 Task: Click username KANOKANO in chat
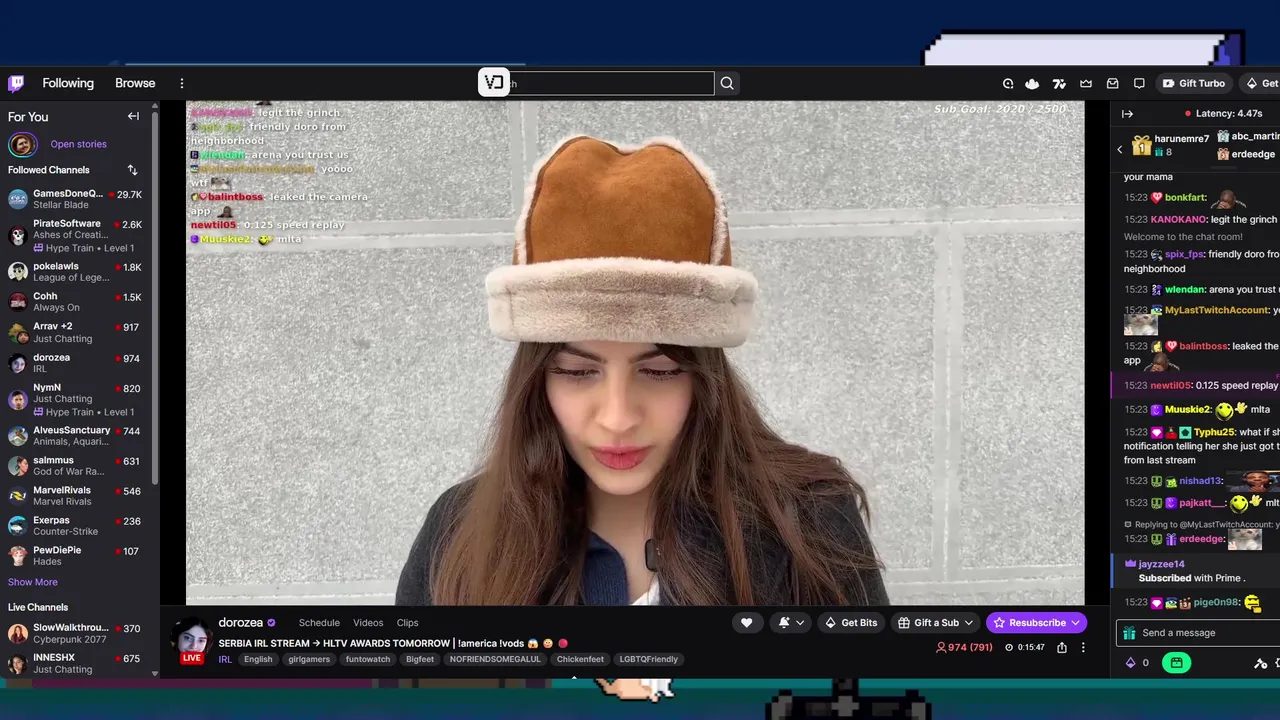tap(1177, 219)
